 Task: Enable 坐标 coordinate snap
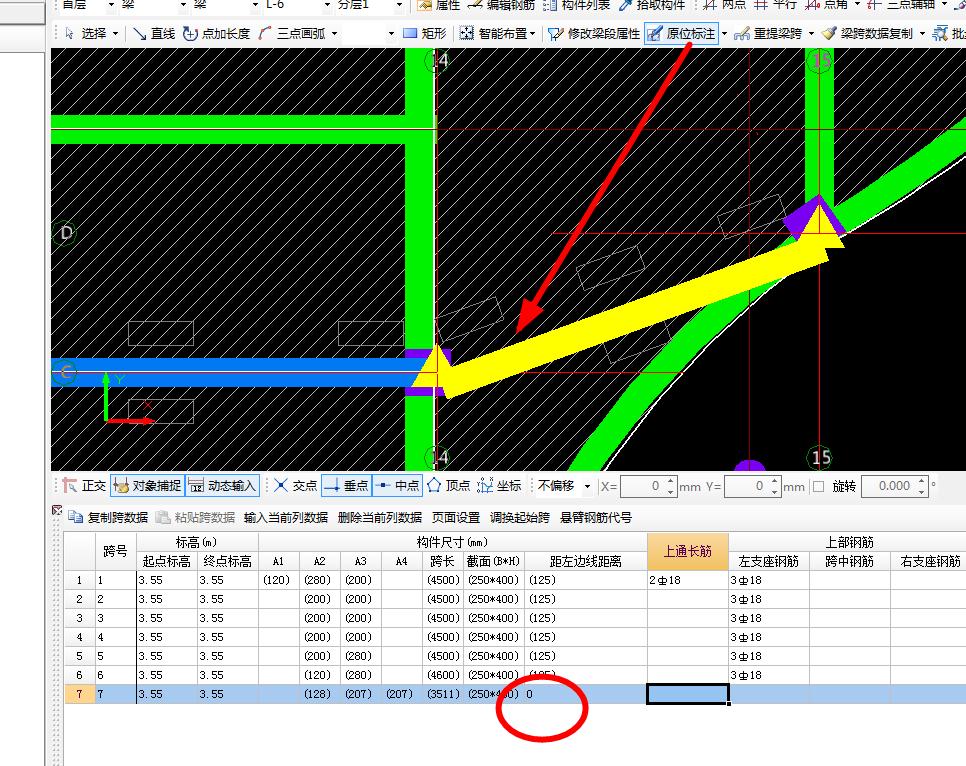click(x=500, y=486)
